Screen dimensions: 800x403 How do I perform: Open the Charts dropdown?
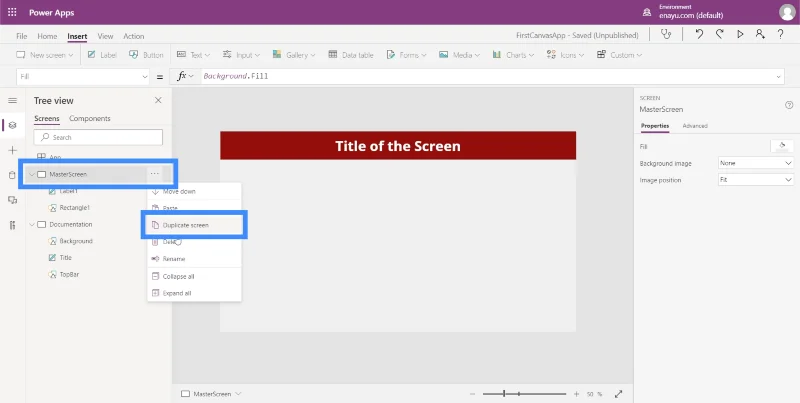[x=513, y=55]
